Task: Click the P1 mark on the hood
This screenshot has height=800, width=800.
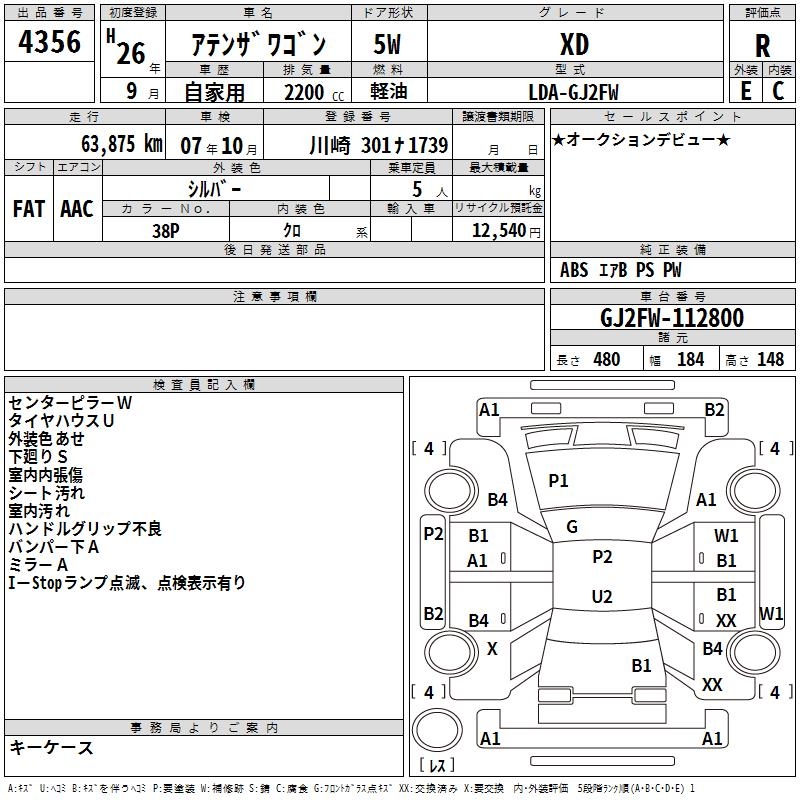Action: point(558,480)
